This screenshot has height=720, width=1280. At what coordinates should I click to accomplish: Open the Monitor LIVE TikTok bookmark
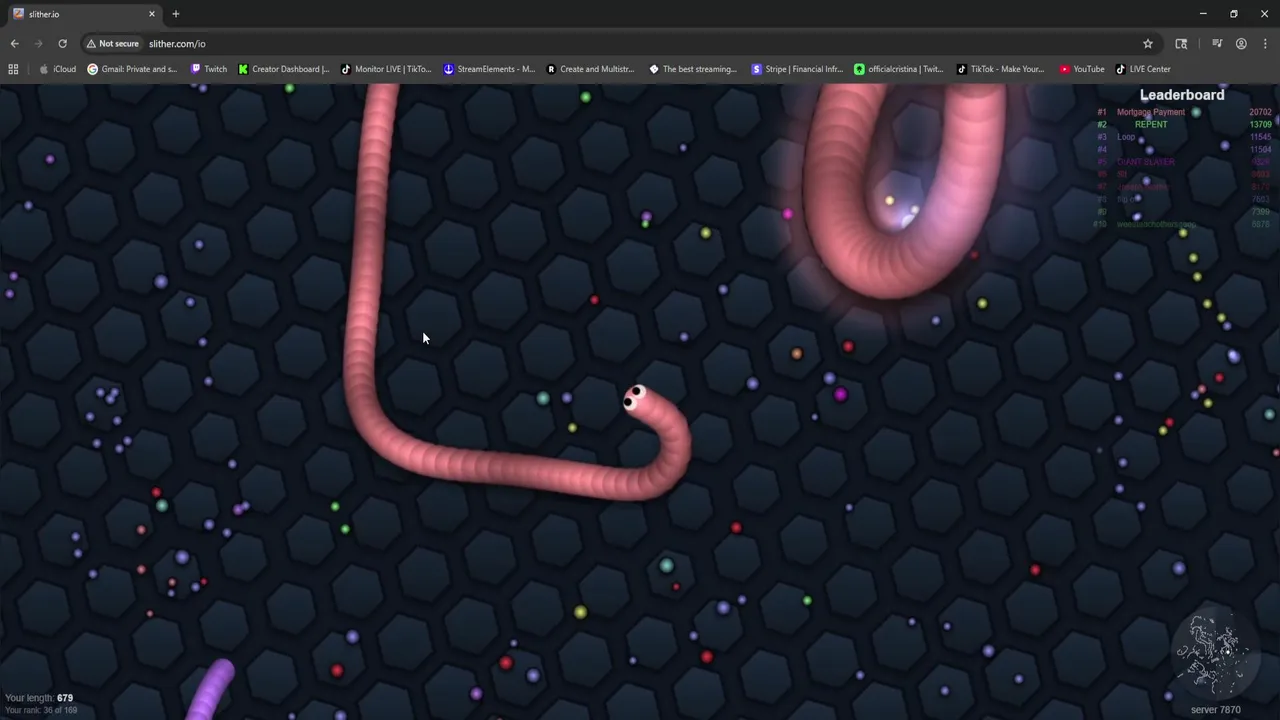tap(386, 69)
